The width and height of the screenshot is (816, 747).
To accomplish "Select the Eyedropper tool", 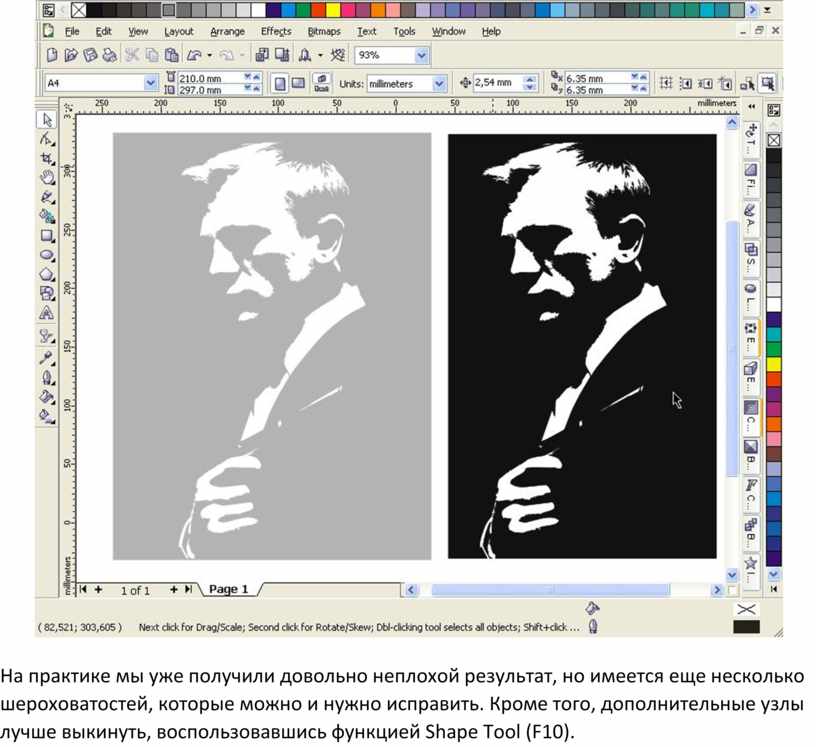I will 47,358.
